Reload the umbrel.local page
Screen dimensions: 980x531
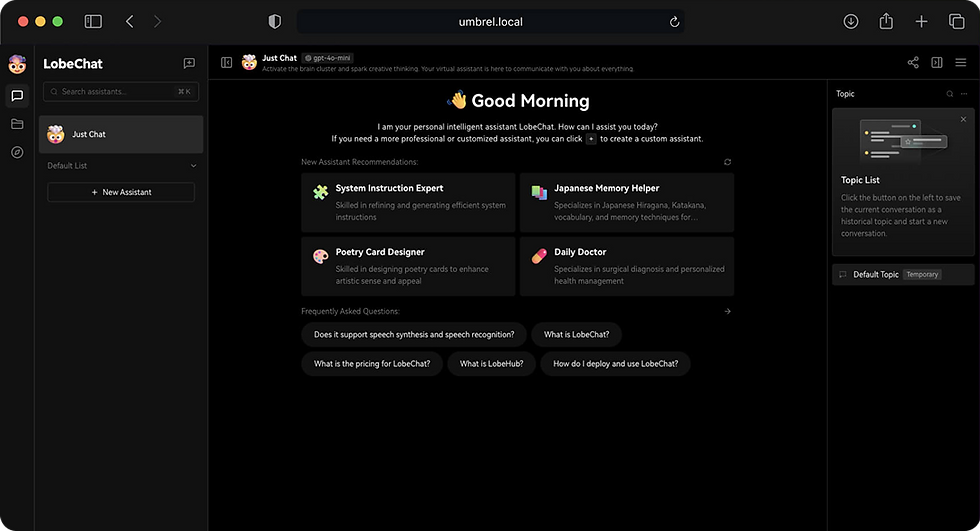pyautogui.click(x=674, y=22)
